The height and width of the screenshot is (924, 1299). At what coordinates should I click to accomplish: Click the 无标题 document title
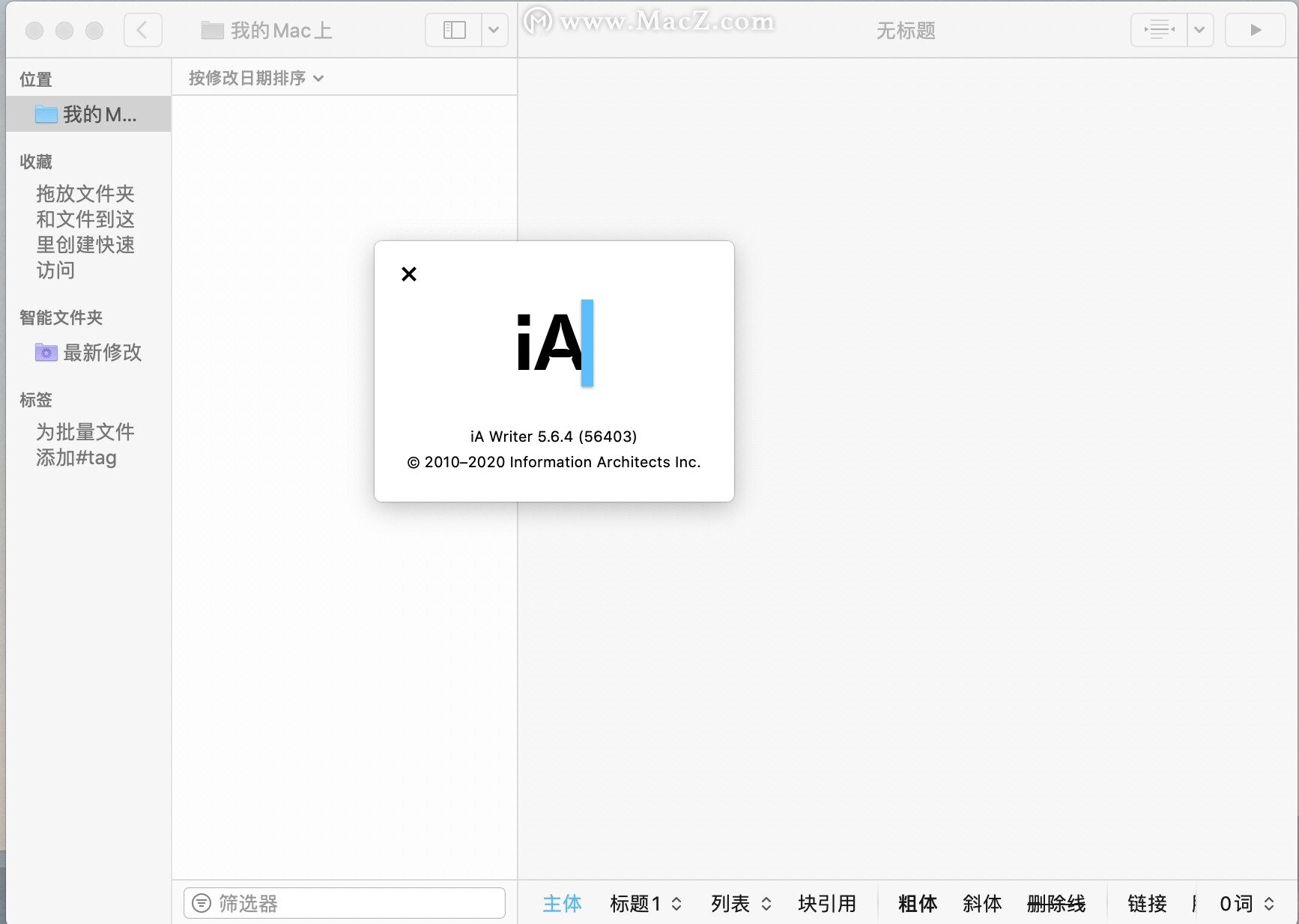[906, 31]
